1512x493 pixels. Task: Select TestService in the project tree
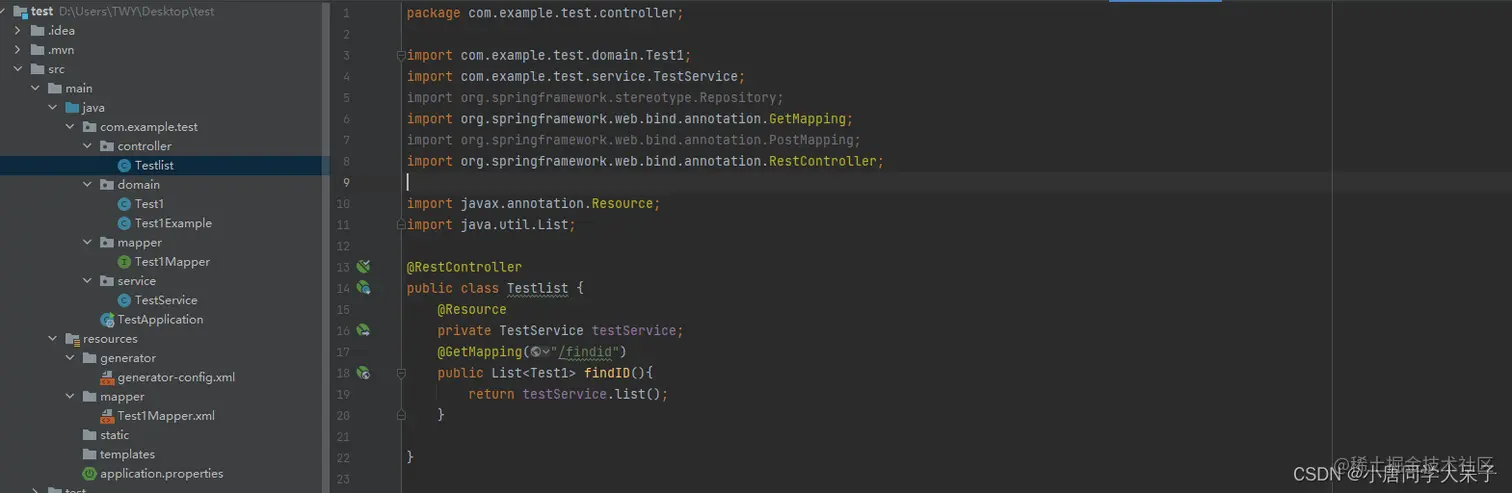tap(166, 300)
